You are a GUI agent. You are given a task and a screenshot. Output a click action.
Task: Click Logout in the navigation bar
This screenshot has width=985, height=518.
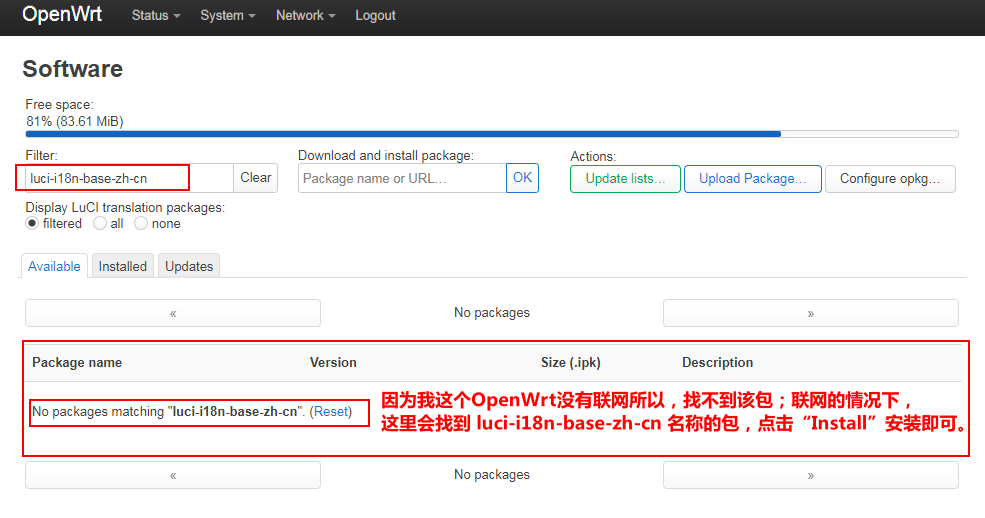click(375, 16)
